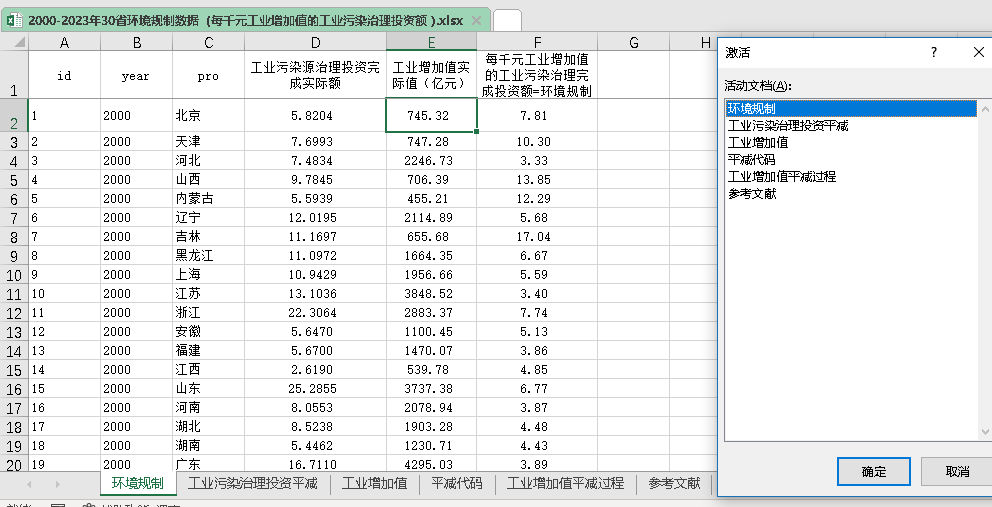The height and width of the screenshot is (507, 992).
Task: Click the help question mark in 激活 dialog
Action: pyautogui.click(x=934, y=53)
